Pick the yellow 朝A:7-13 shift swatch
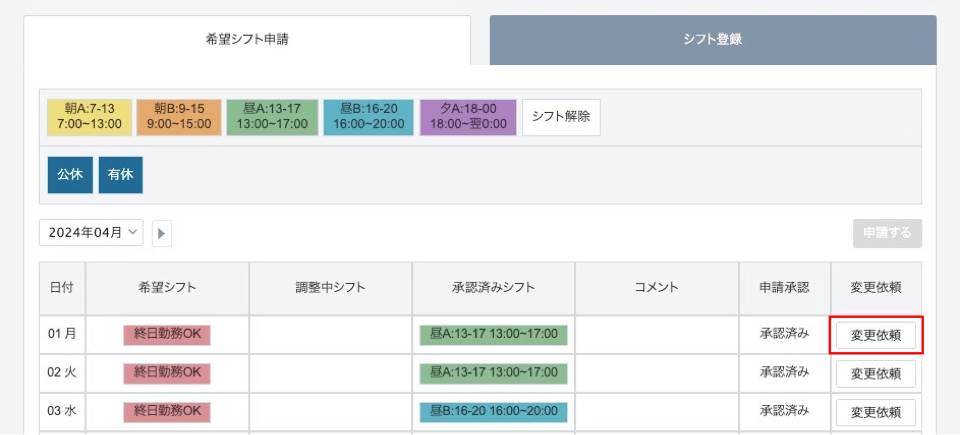 point(90,118)
